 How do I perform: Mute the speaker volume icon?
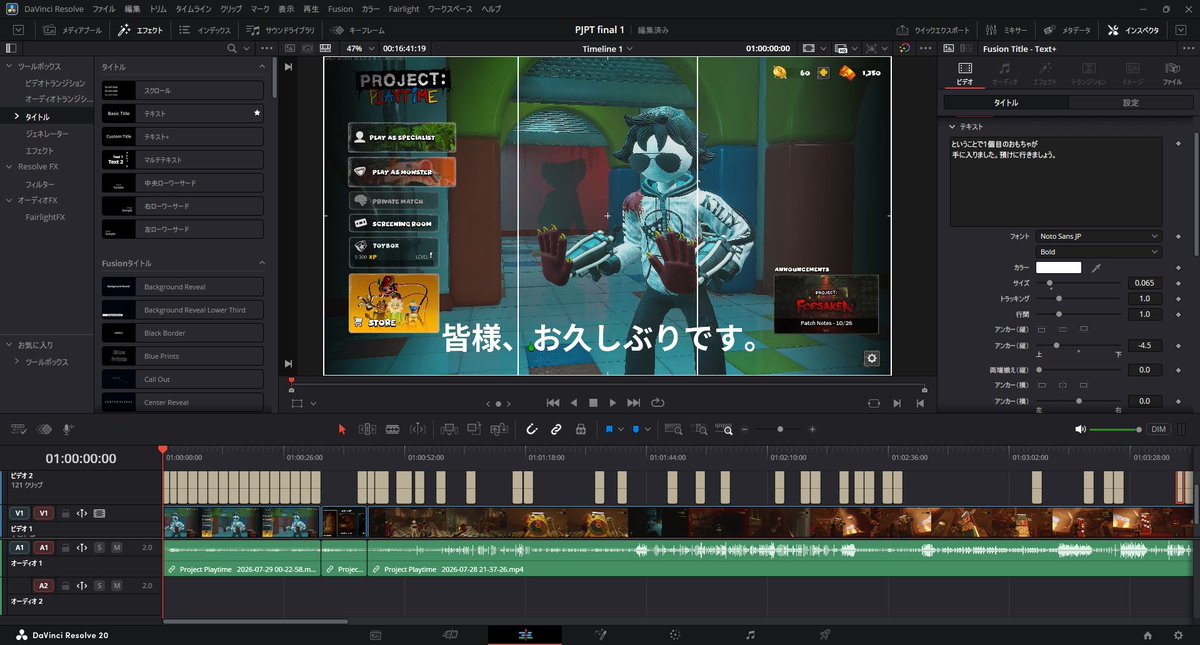click(1080, 429)
